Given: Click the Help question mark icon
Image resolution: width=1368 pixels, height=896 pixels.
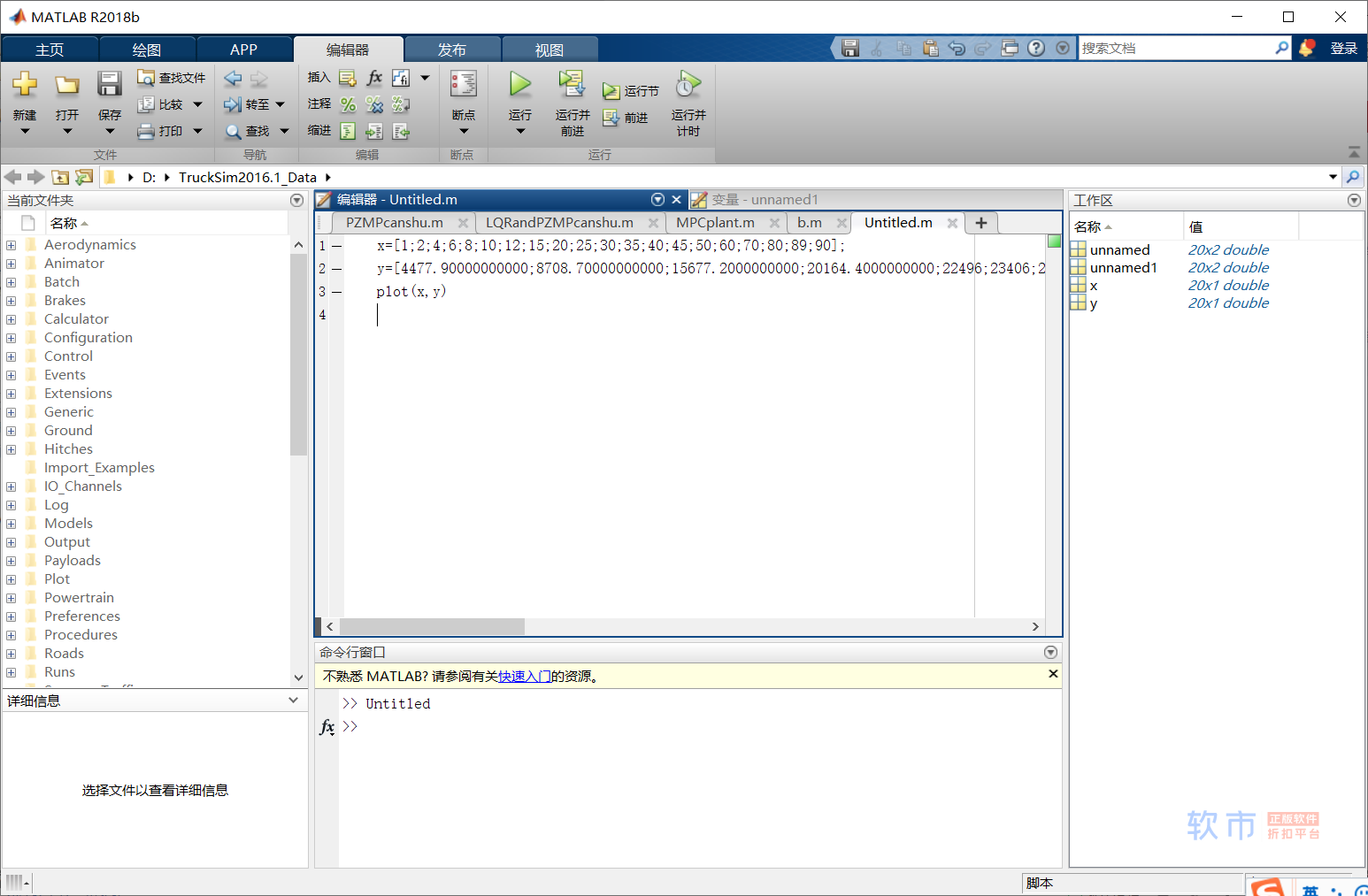Looking at the screenshot, I should pyautogui.click(x=1036, y=48).
